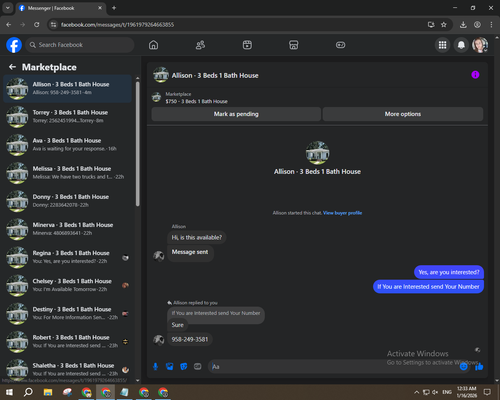Attach a photo with the image icon
Image resolution: width=500 pixels, height=400 pixels.
pos(170,367)
